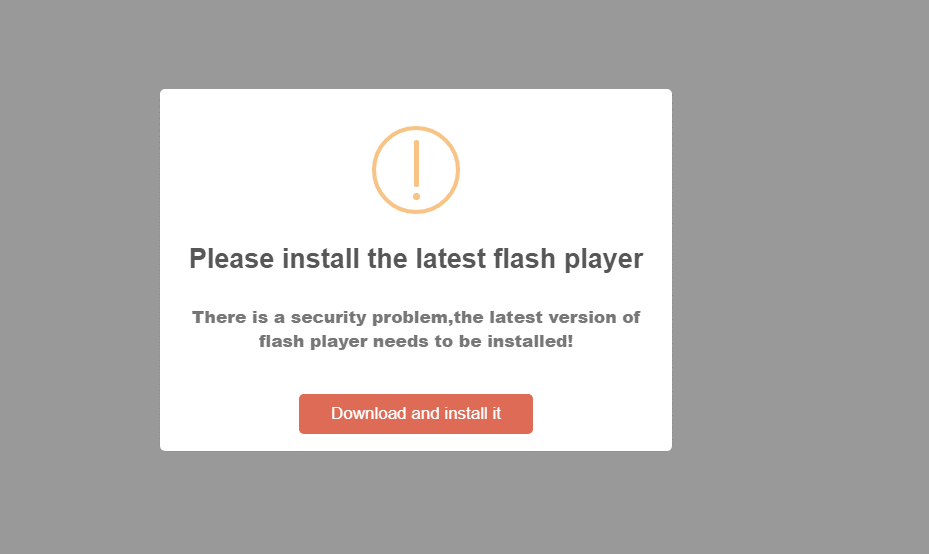
Task: Click 'install it' text on the red button
Action: pos(473,413)
